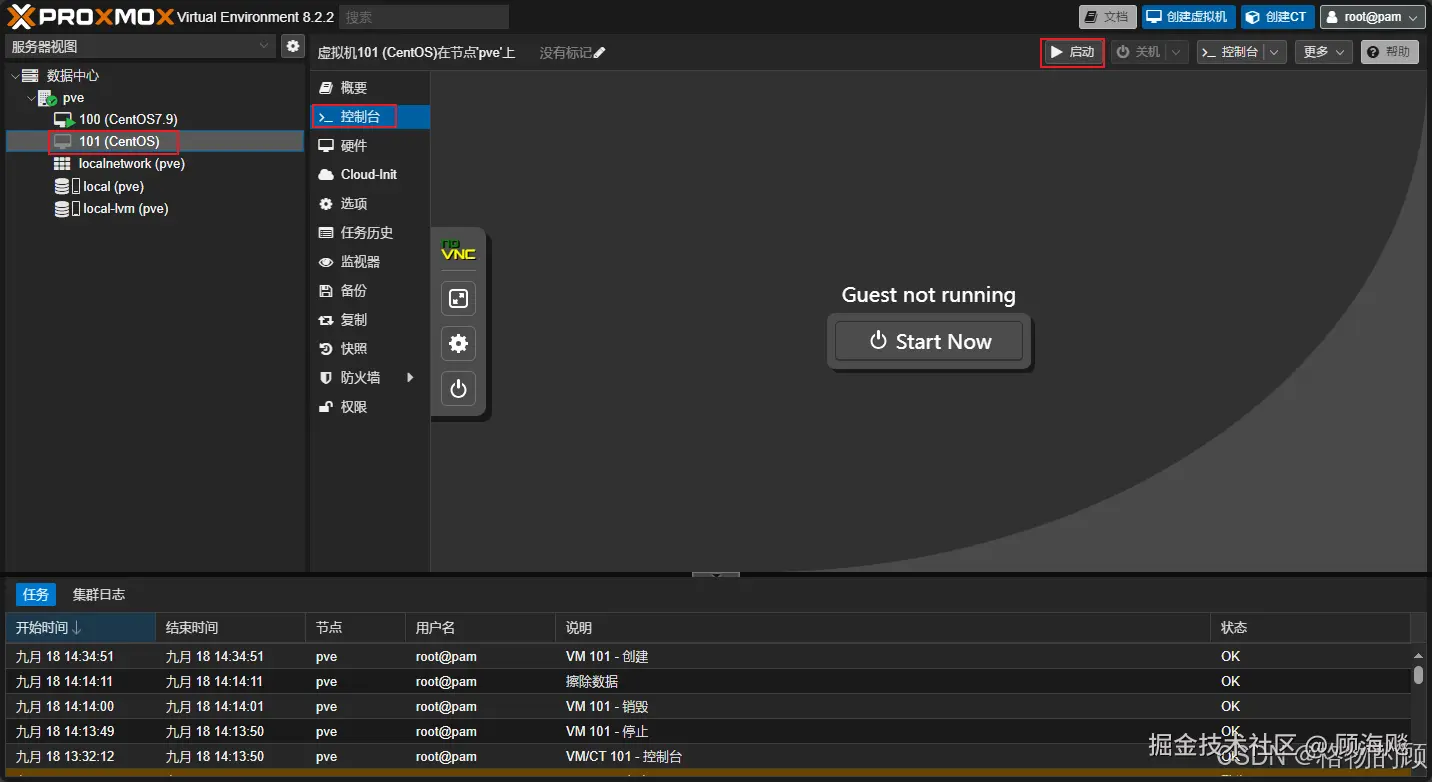The height and width of the screenshot is (782, 1432).
Task: Open the 备份 backup menu item
Action: 370,290
